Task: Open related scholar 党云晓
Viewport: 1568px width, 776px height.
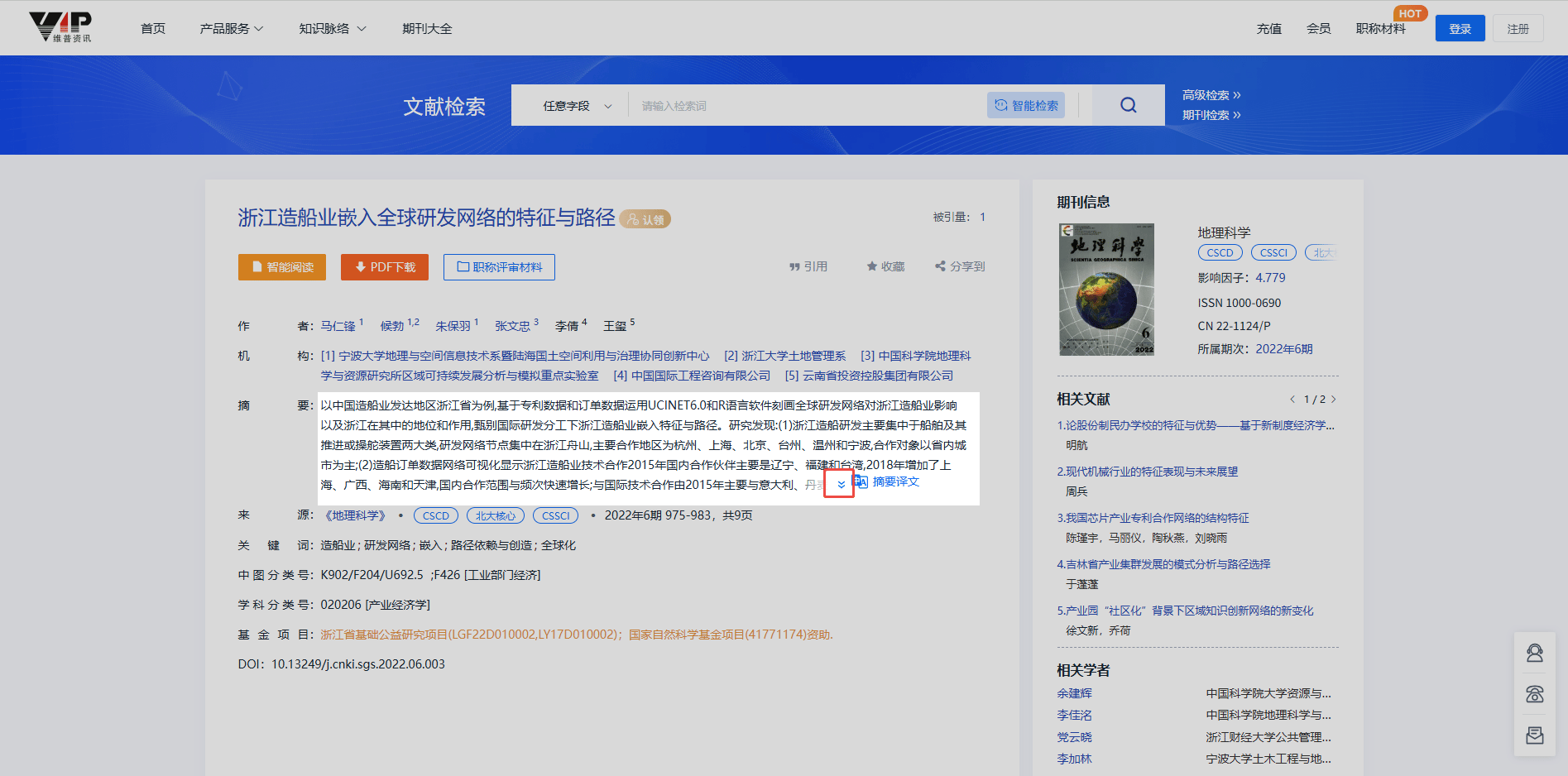Action: coord(1074,737)
